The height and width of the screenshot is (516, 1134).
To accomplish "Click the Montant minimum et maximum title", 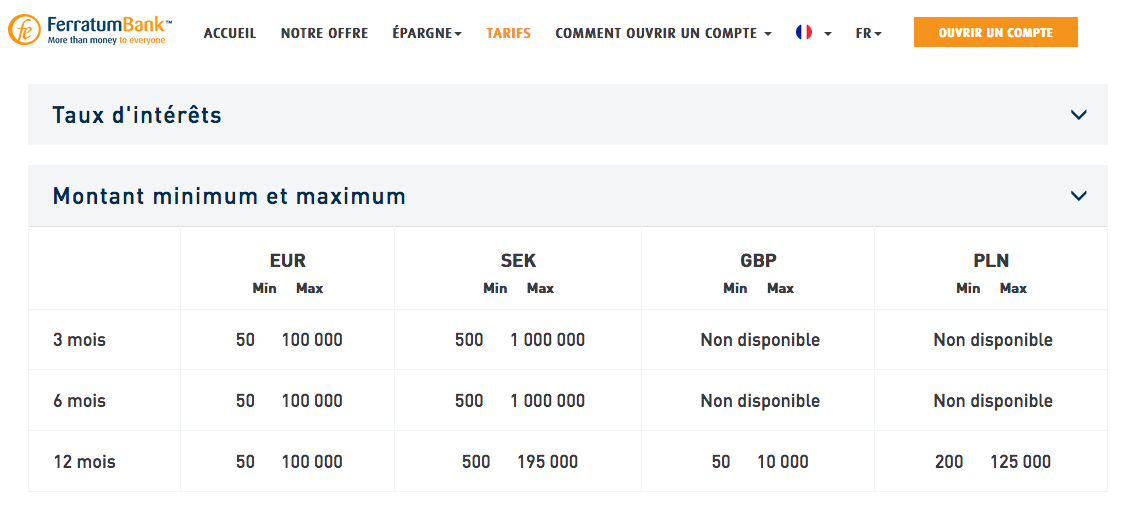I will pos(229,196).
